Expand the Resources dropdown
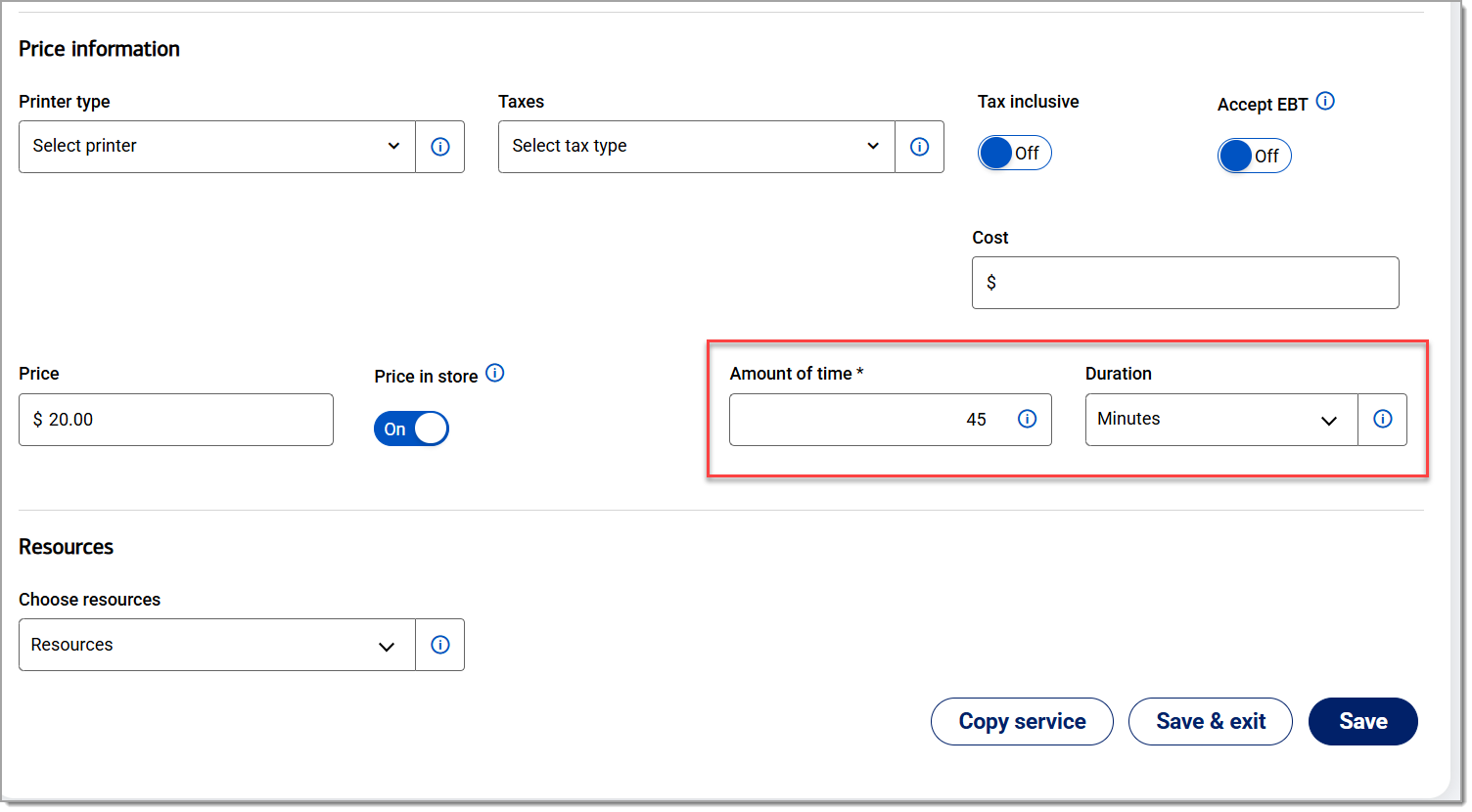Image resolution: width=1472 pixels, height=812 pixels. 217,645
